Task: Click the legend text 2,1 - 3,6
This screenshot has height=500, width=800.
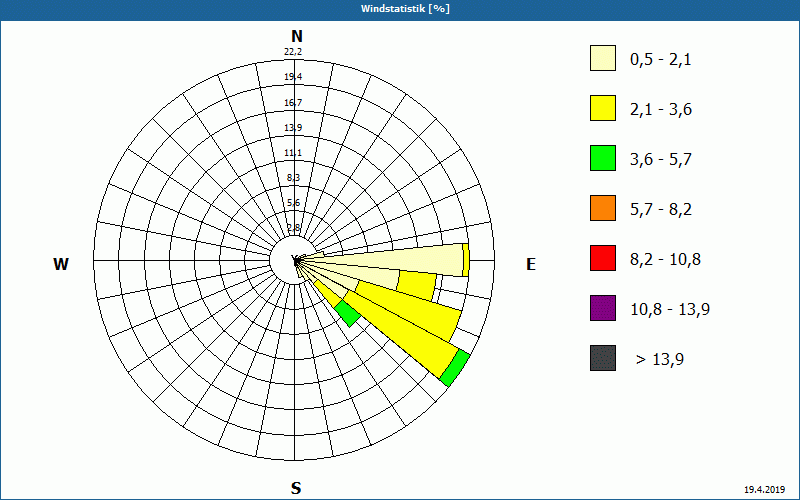Action: click(x=661, y=110)
